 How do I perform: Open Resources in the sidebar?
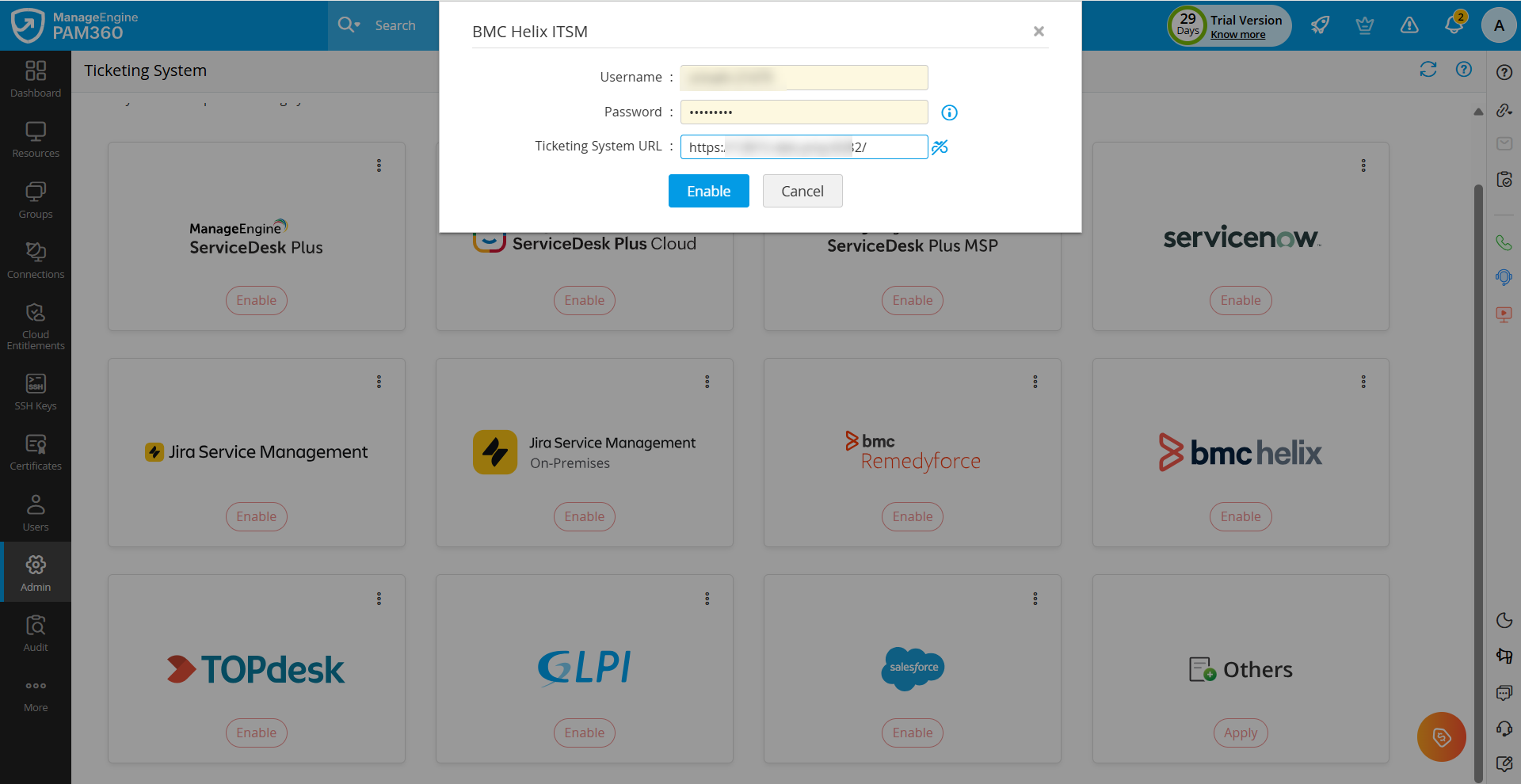pyautogui.click(x=36, y=139)
